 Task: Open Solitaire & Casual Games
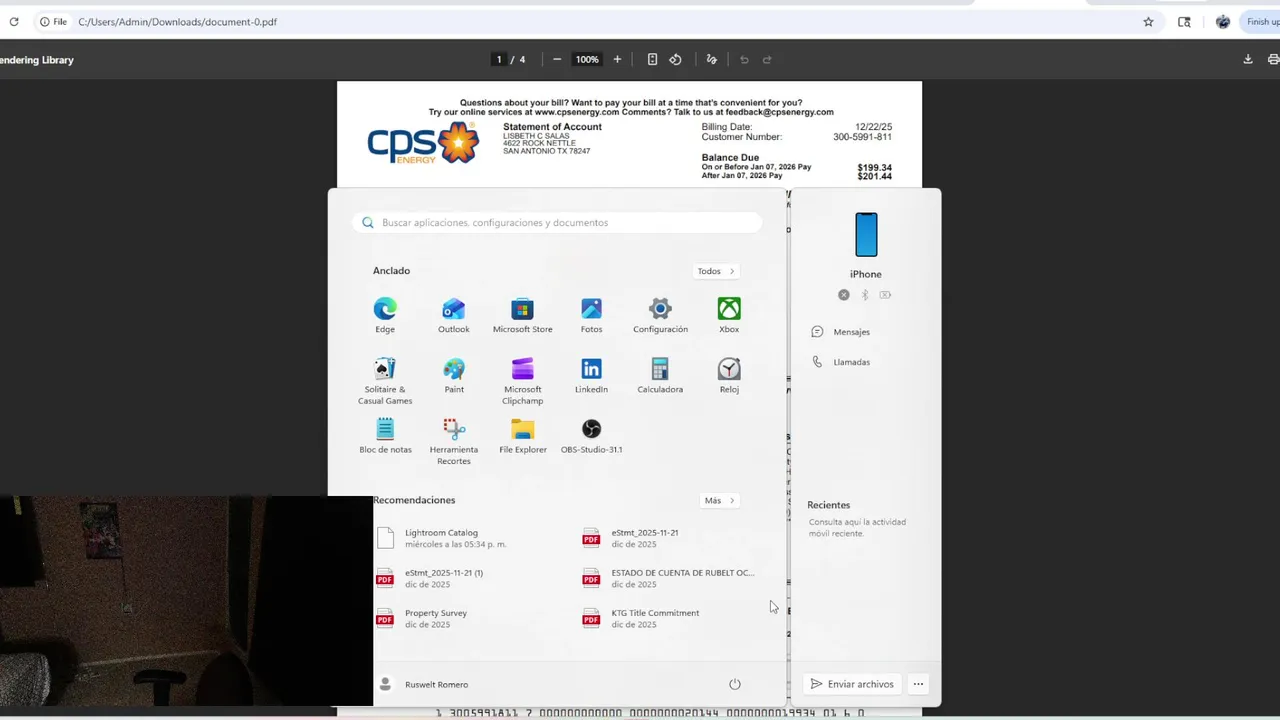385,381
